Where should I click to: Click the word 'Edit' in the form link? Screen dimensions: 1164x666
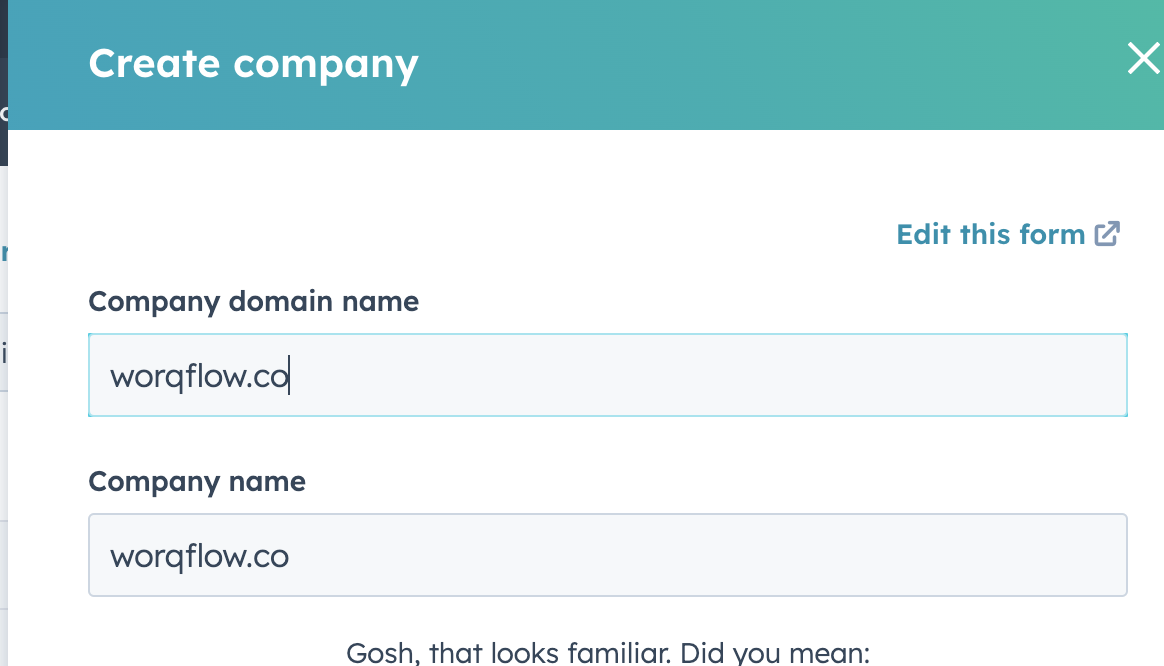coord(923,234)
